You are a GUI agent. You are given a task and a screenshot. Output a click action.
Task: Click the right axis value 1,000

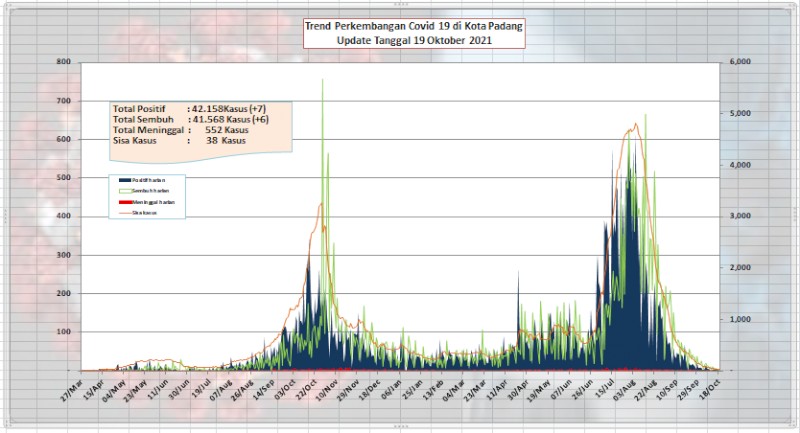coord(740,319)
